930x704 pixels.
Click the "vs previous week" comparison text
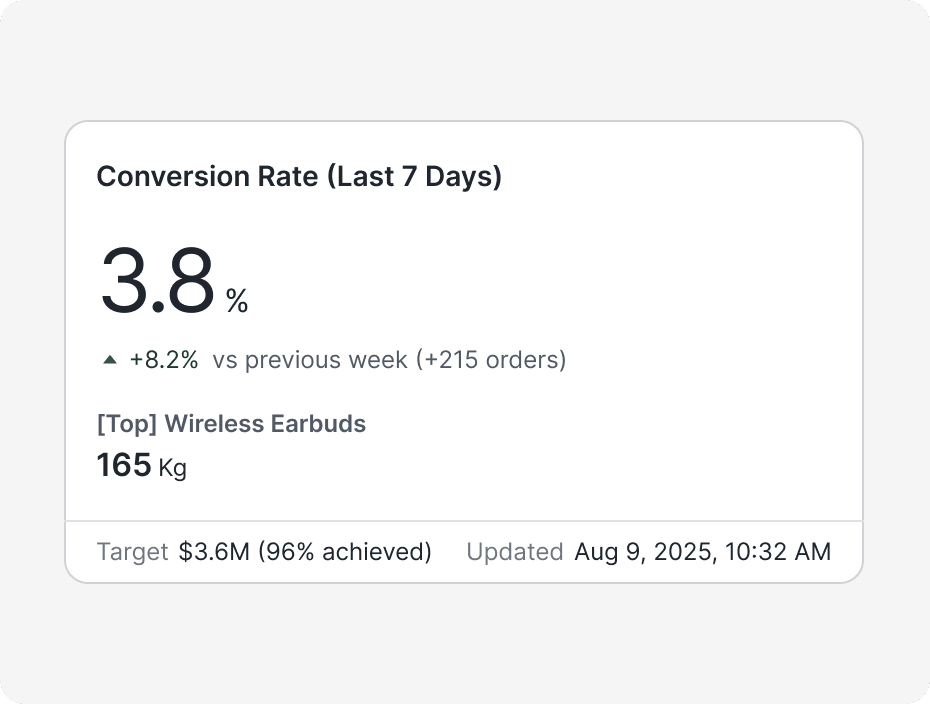click(x=310, y=360)
